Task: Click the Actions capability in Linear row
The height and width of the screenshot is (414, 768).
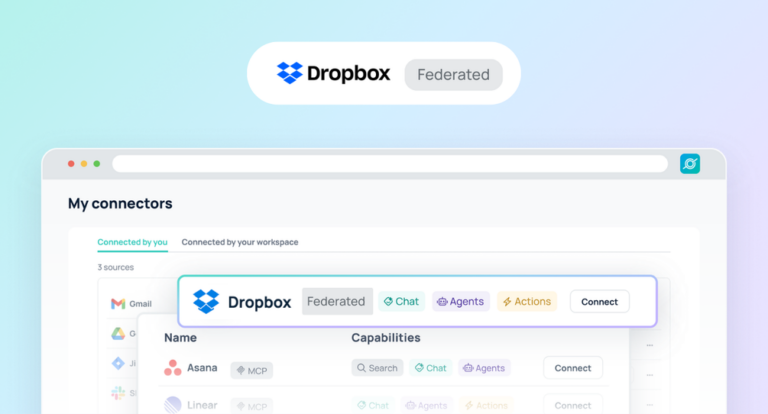Action: 486,405
